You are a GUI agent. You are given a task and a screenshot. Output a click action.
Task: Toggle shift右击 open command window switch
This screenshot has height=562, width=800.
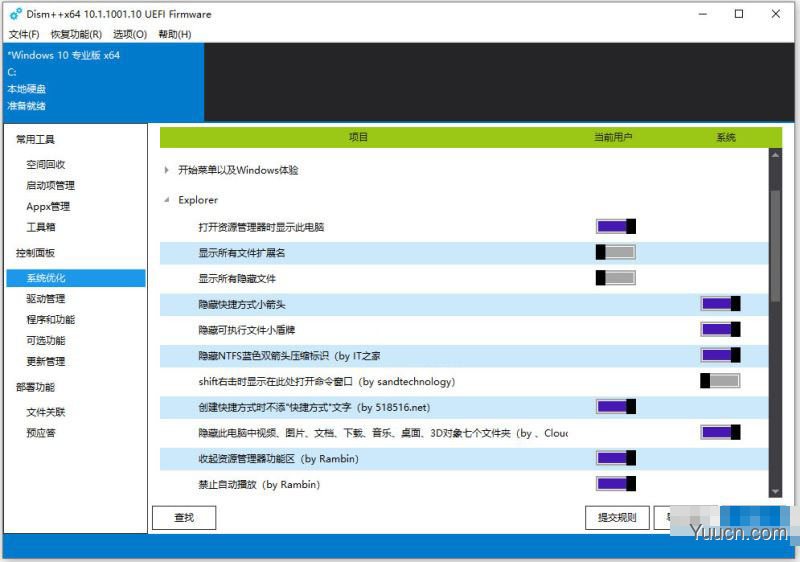(x=720, y=381)
